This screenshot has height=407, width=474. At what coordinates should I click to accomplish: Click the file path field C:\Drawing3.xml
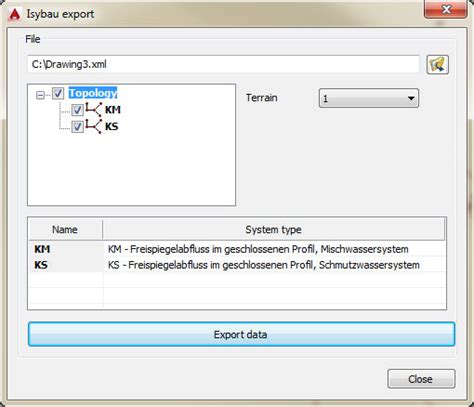[223, 64]
